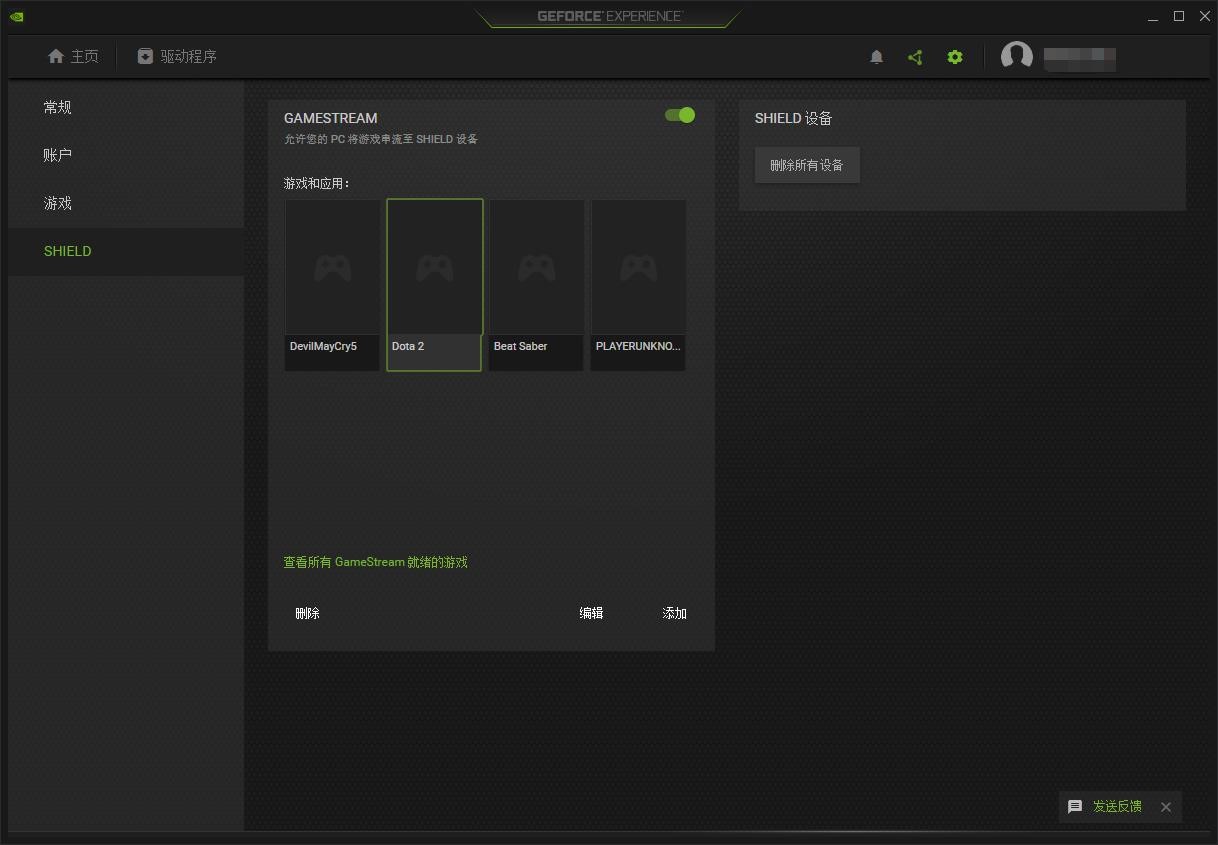Click 编辑 to edit the game
The height and width of the screenshot is (845, 1218).
[x=591, y=613]
